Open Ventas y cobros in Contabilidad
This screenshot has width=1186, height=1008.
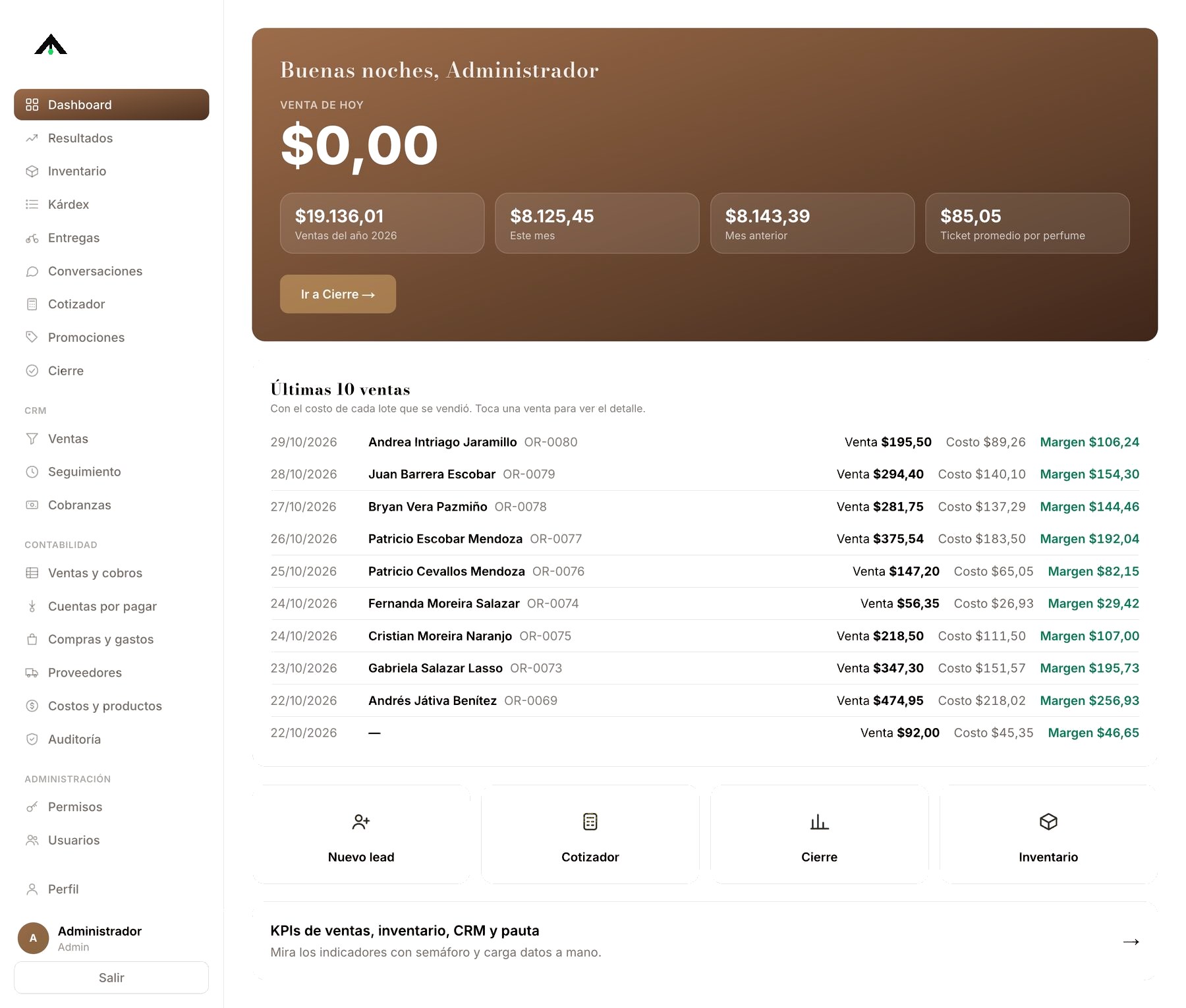pyautogui.click(x=111, y=573)
